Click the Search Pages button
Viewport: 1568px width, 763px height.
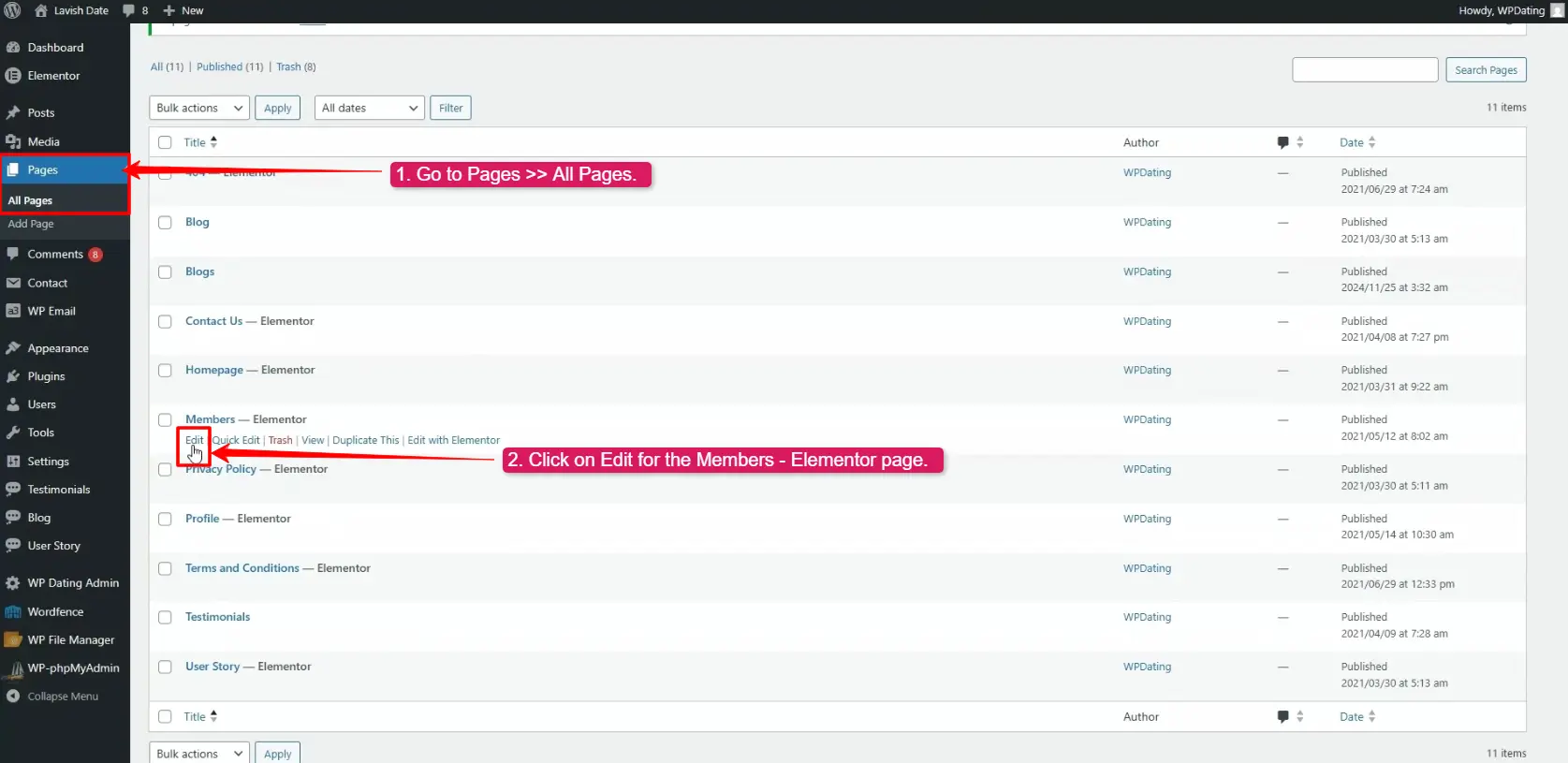pos(1486,70)
